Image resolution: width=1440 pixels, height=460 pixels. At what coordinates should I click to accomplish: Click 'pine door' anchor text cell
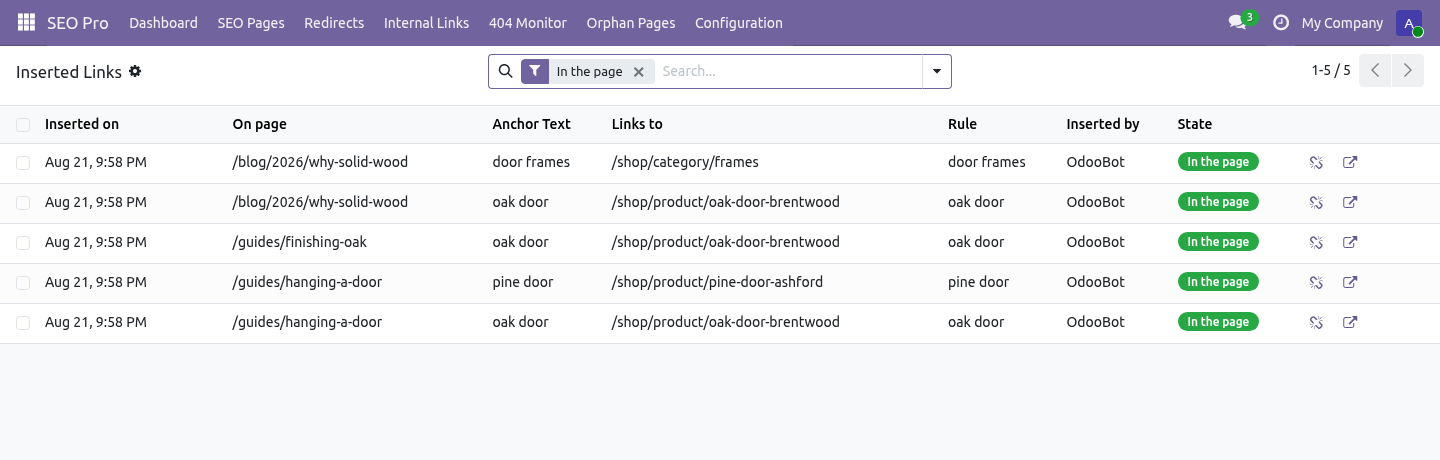[523, 282]
